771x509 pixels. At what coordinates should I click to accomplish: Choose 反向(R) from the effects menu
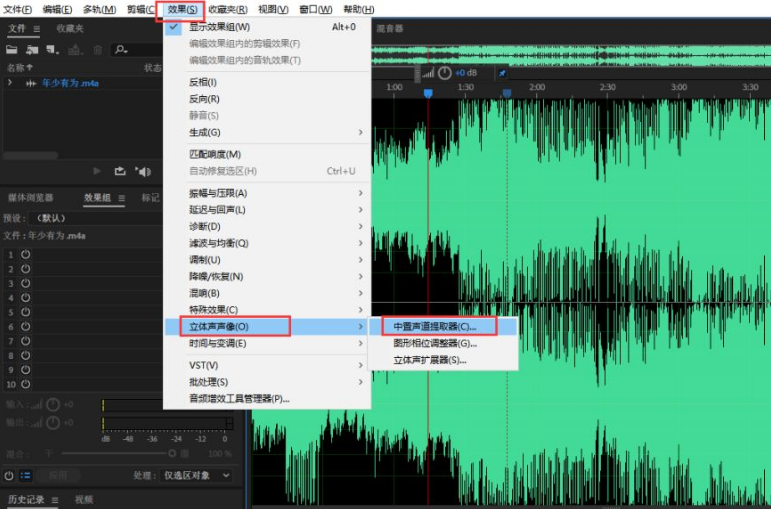coord(267,99)
